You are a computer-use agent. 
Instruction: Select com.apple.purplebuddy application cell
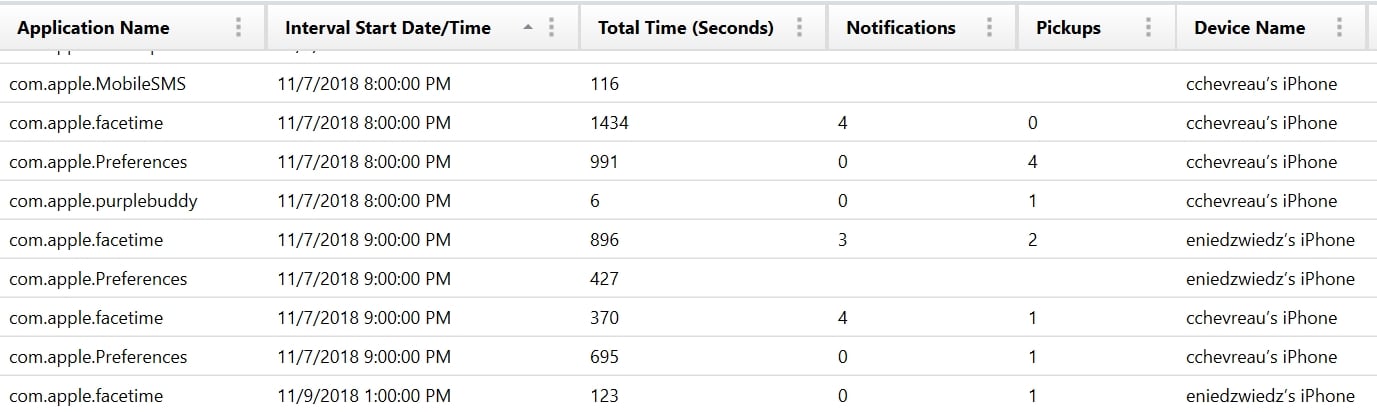pos(104,201)
